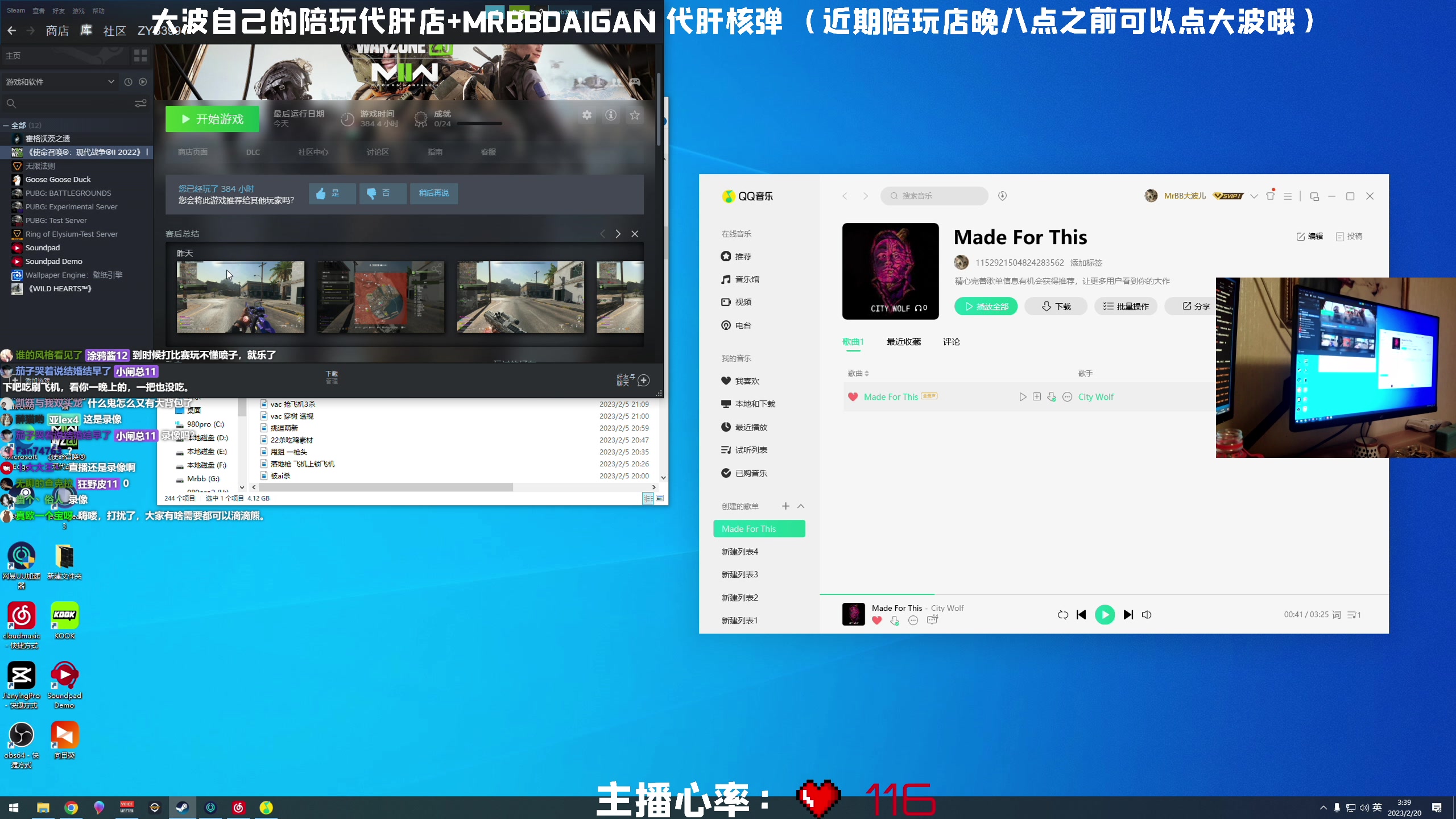Switch to 评论 tab

pos(952,342)
